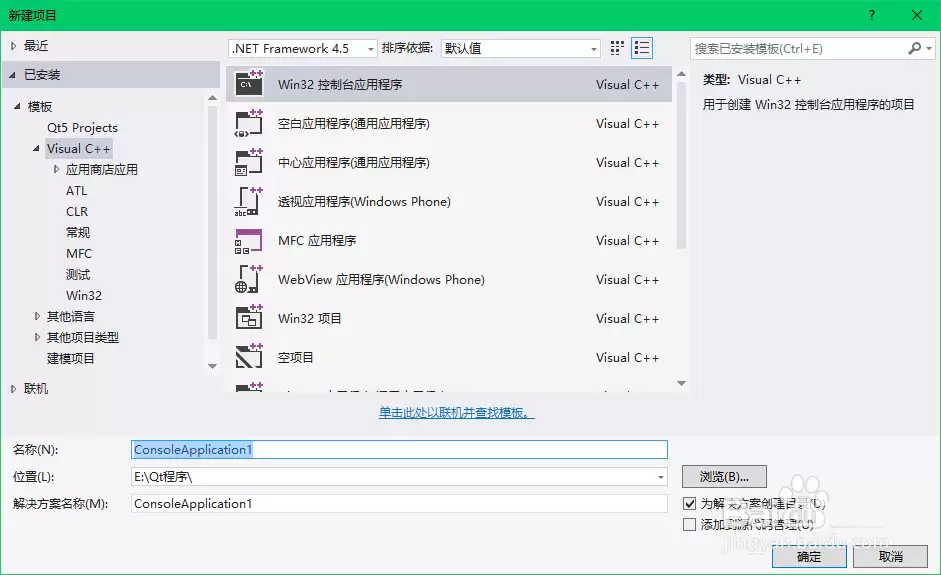Expand the 联机 section
Viewport: 941px width, 575px height.
pyautogui.click(x=14, y=389)
